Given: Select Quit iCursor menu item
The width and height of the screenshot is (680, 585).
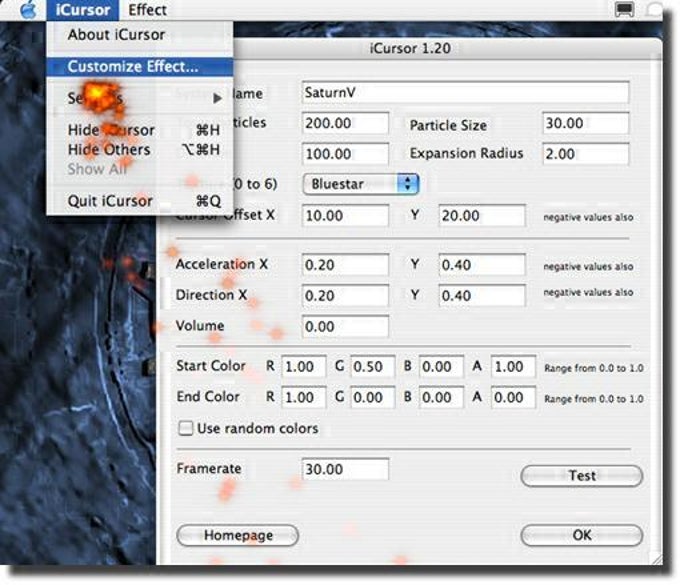Looking at the screenshot, I should (x=140, y=201).
